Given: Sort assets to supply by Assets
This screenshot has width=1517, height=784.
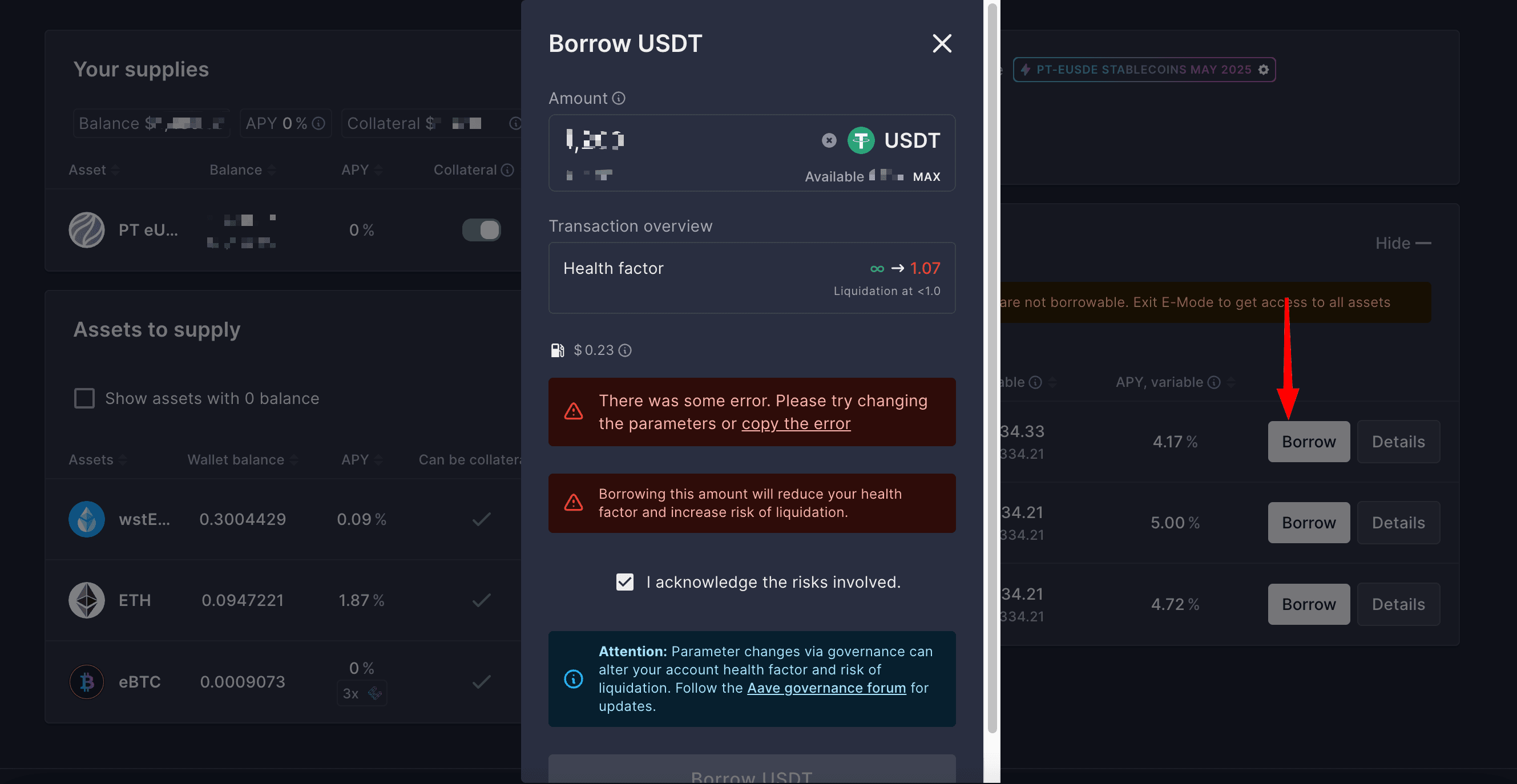Looking at the screenshot, I should [x=97, y=460].
